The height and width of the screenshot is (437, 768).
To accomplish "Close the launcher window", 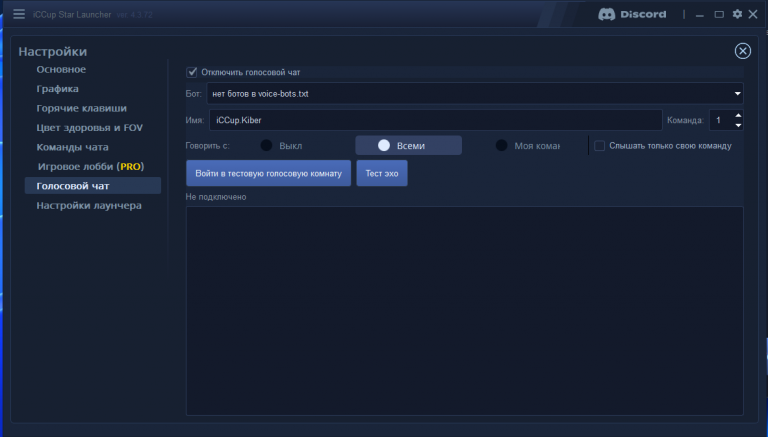I will click(x=753, y=14).
